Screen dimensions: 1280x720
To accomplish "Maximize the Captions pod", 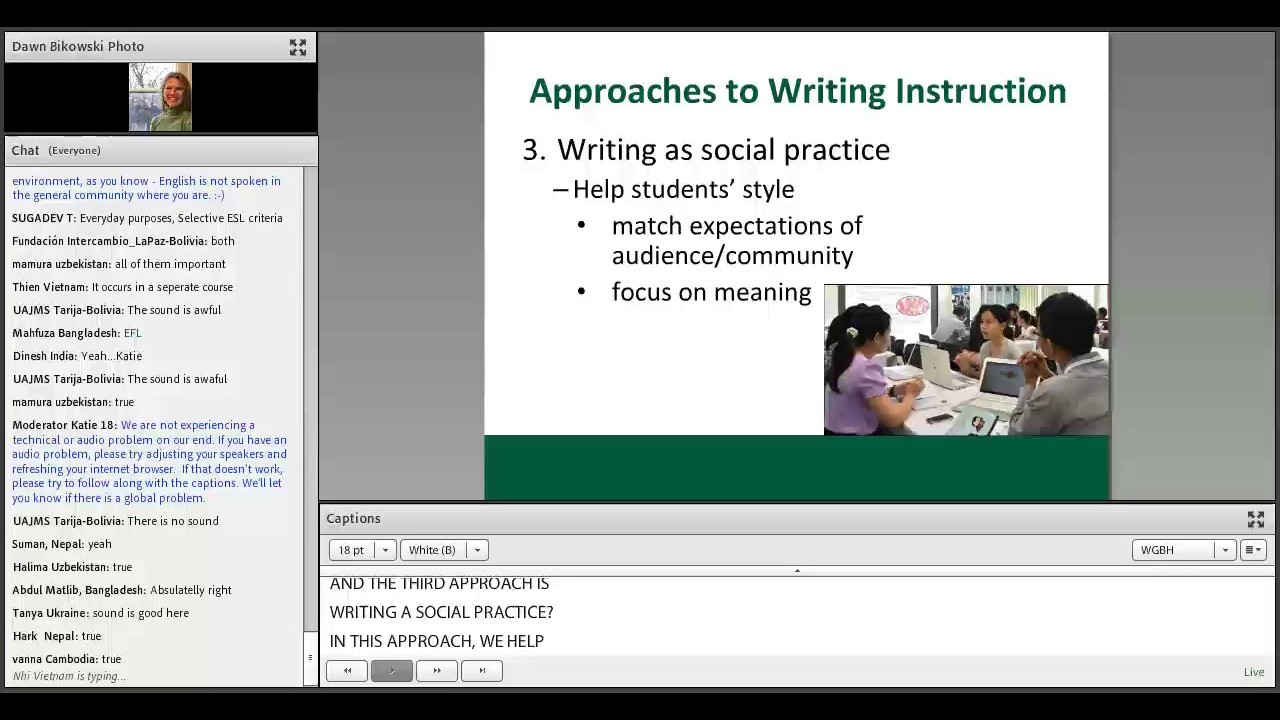I will click(1256, 519).
